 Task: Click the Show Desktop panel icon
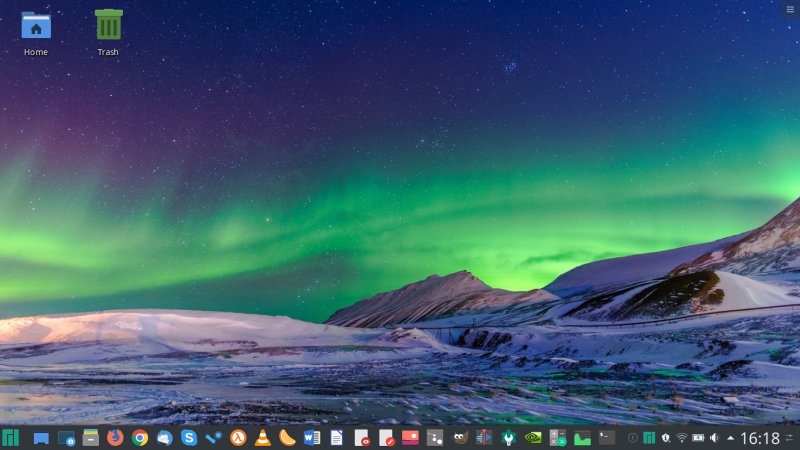pos(41,438)
